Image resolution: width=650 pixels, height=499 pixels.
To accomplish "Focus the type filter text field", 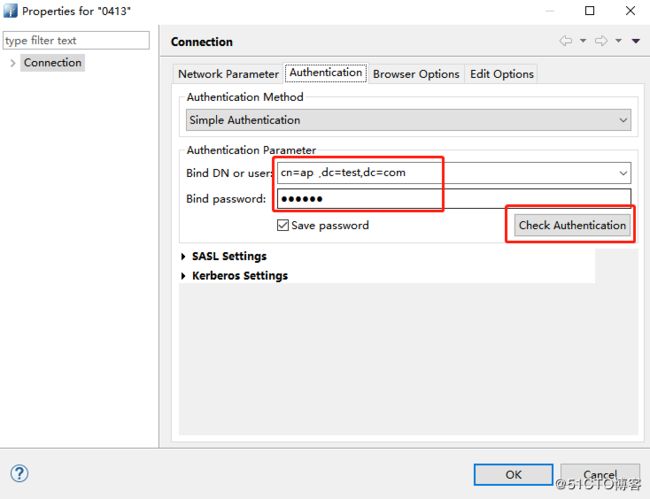I will click(76, 41).
